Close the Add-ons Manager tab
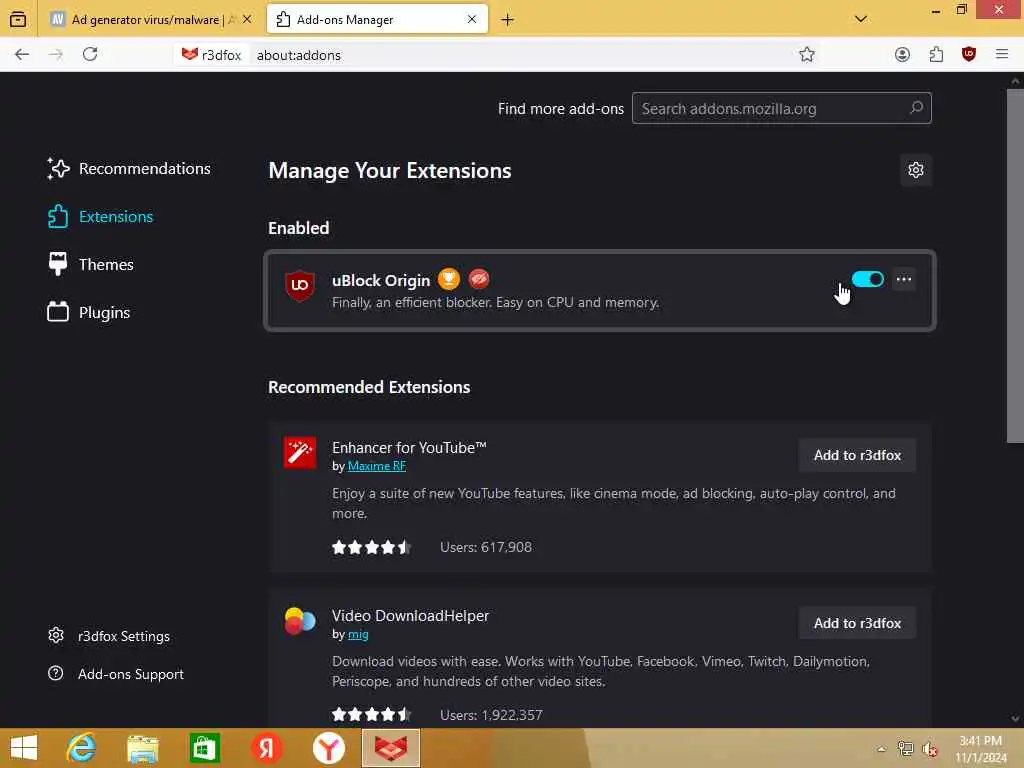 tap(472, 20)
